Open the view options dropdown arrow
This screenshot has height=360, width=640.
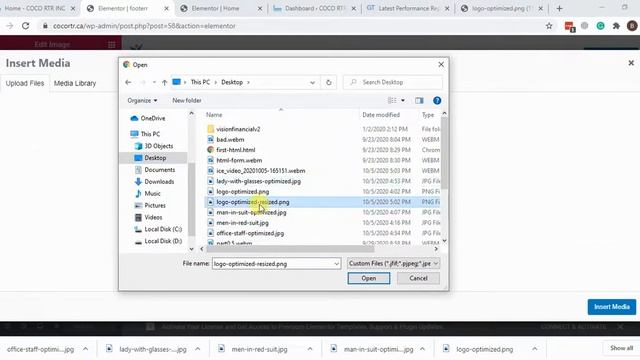(x=403, y=100)
